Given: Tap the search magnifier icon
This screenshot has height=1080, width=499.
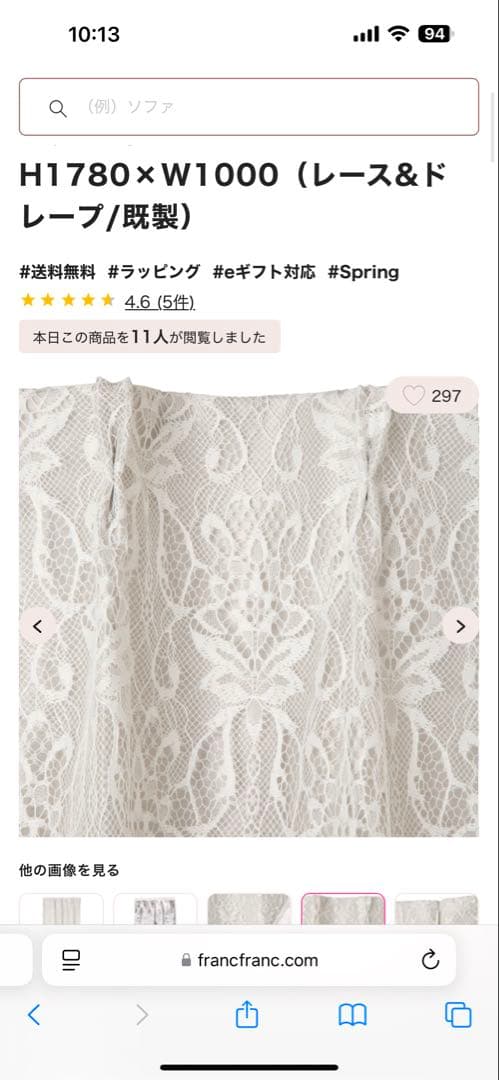Looking at the screenshot, I should pos(58,107).
